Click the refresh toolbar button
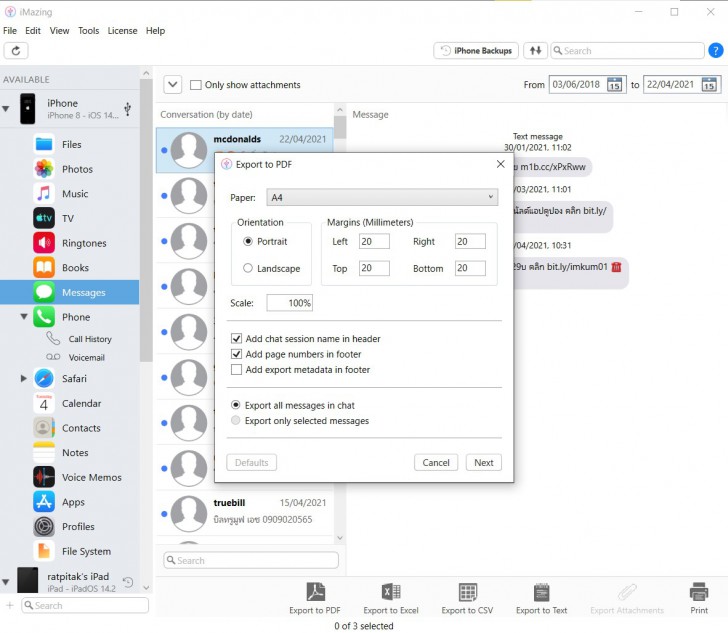 pyautogui.click(x=16, y=51)
